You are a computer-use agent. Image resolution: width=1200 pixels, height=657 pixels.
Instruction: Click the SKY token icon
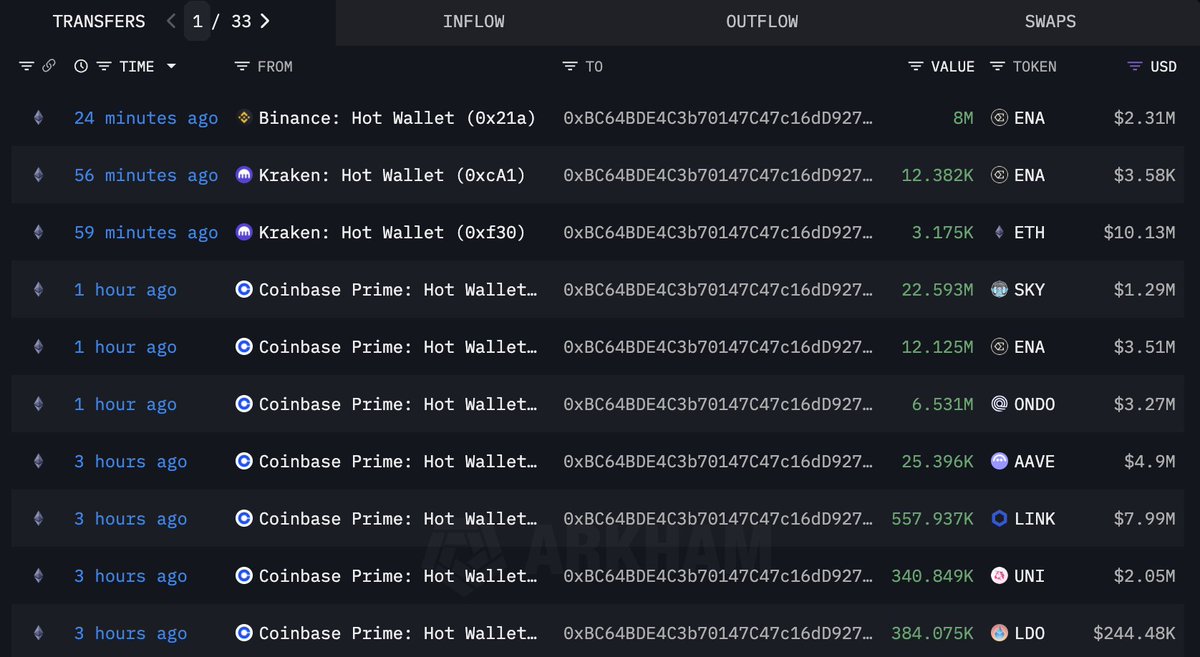tap(999, 290)
